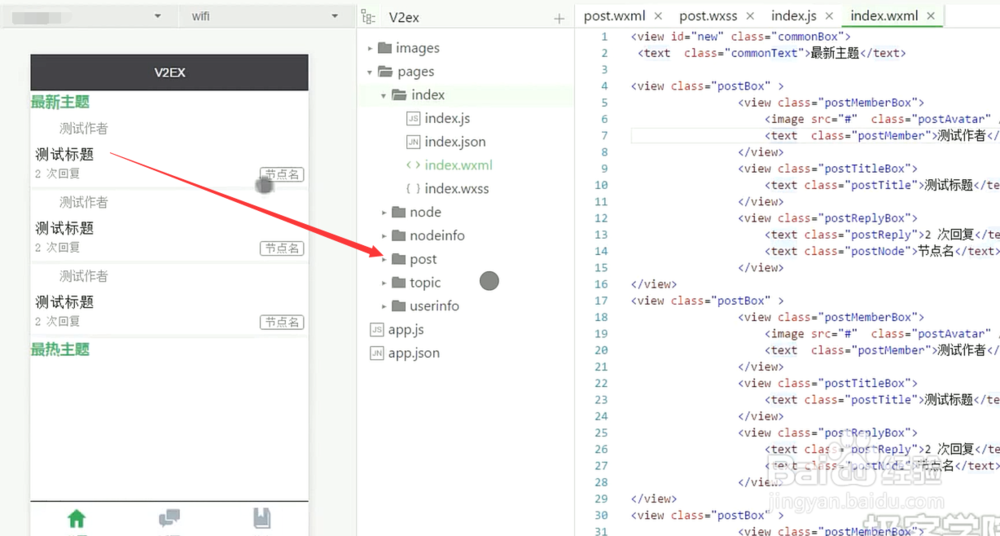The image size is (1000, 536).
Task: Click the angle-bracket icon of index.wxml
Action: [x=413, y=165]
